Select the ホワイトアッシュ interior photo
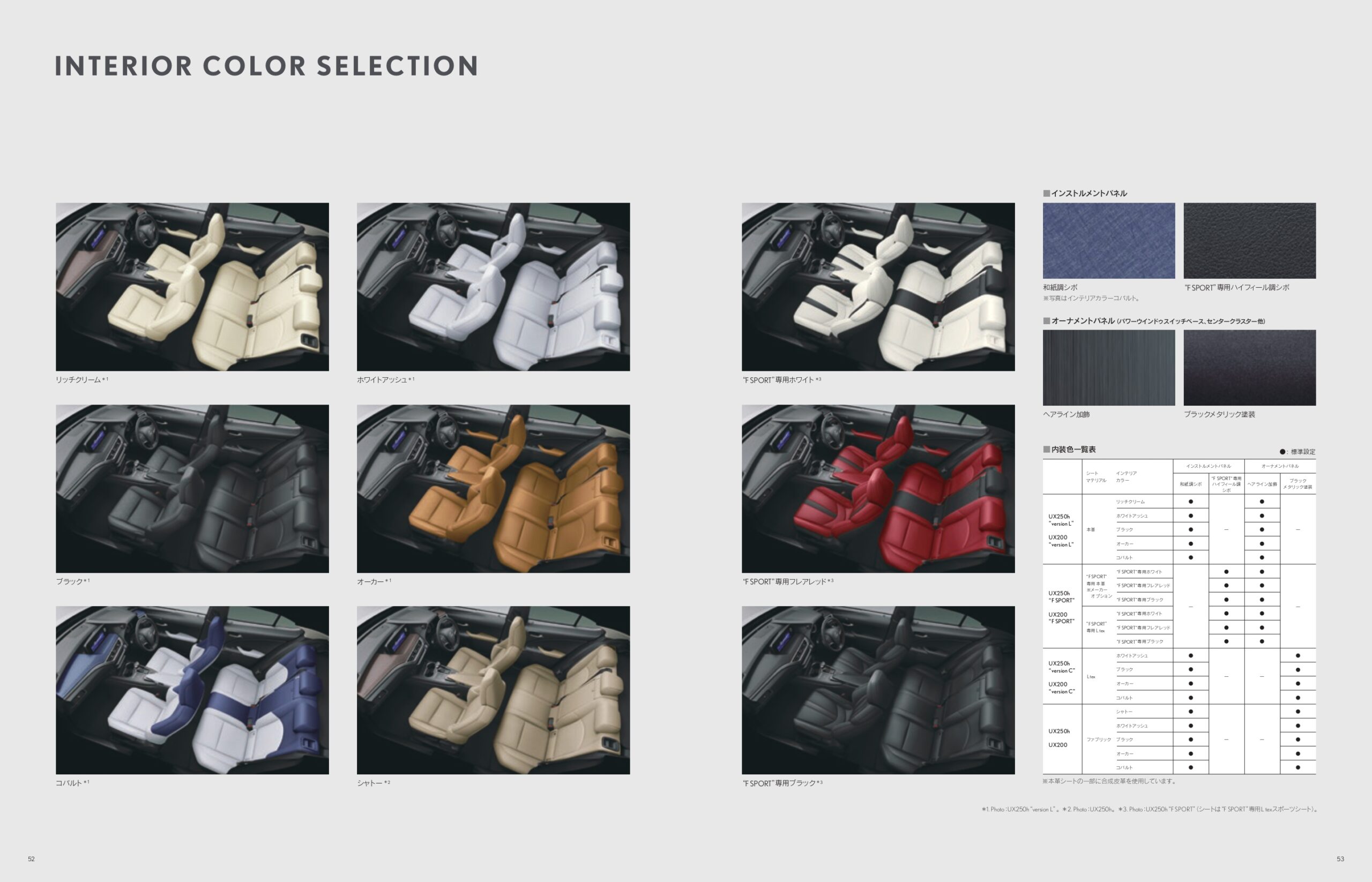1372x882 pixels. (x=493, y=286)
